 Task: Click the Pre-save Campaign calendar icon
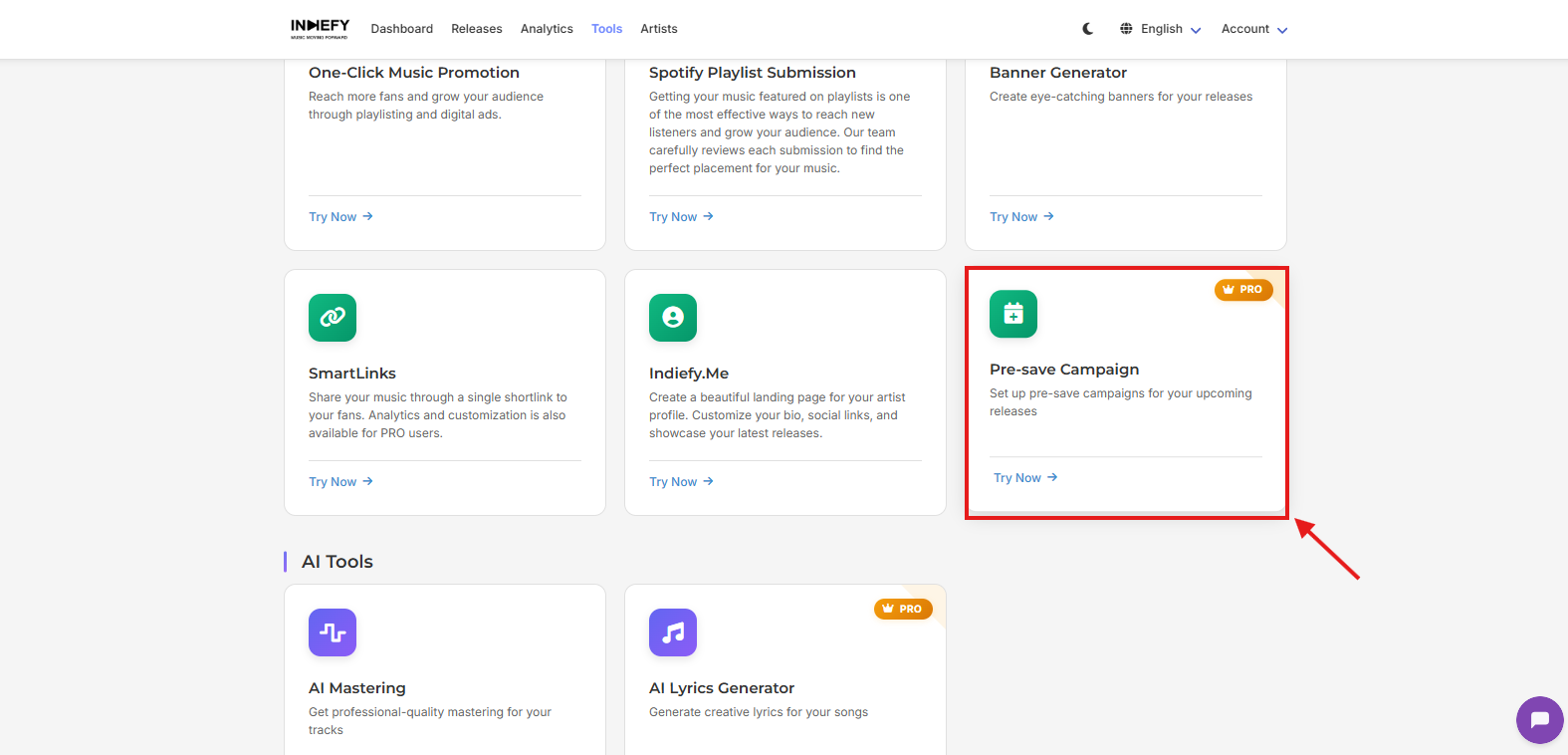coord(1013,314)
